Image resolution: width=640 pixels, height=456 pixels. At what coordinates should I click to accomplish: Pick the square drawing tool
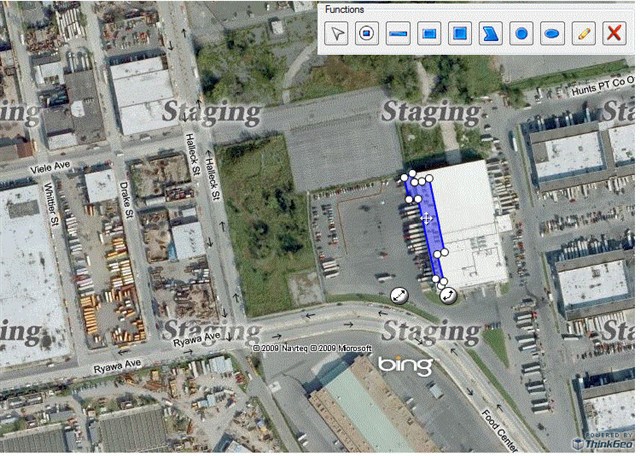[460, 33]
